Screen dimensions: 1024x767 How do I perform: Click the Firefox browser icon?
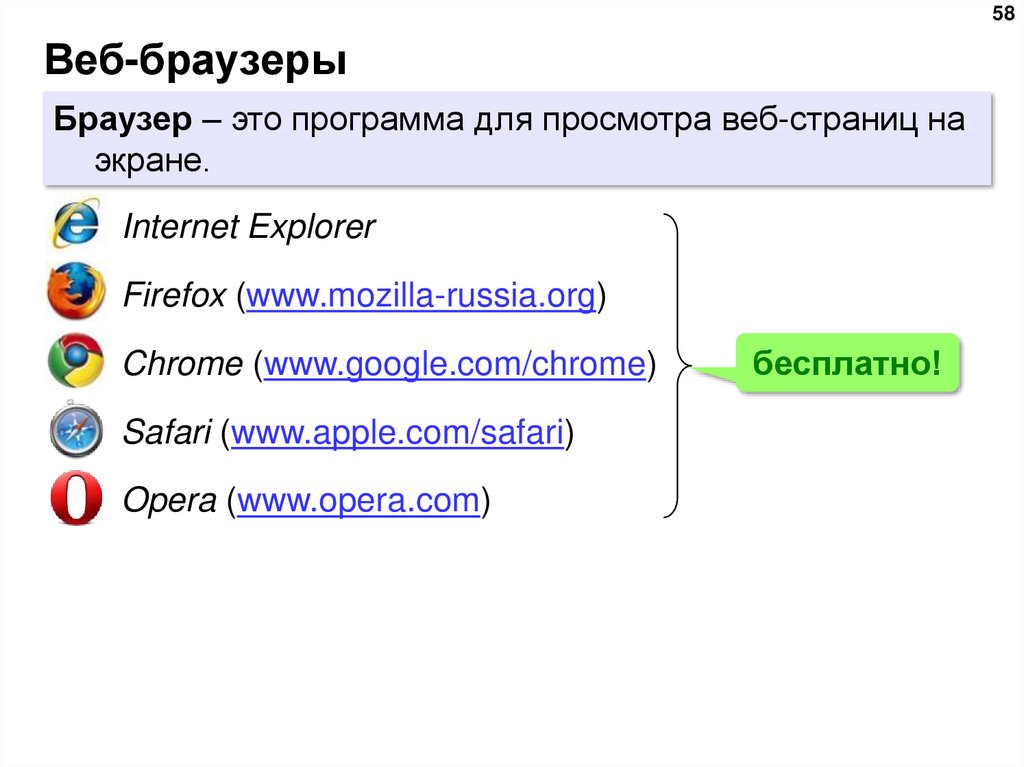click(x=75, y=292)
